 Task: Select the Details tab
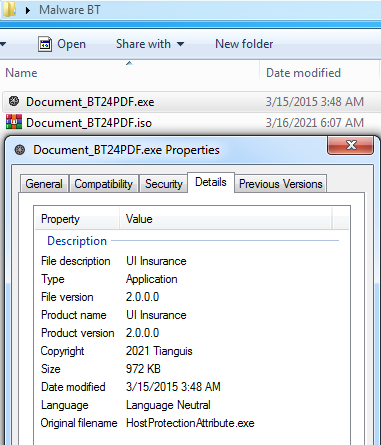[x=211, y=182]
